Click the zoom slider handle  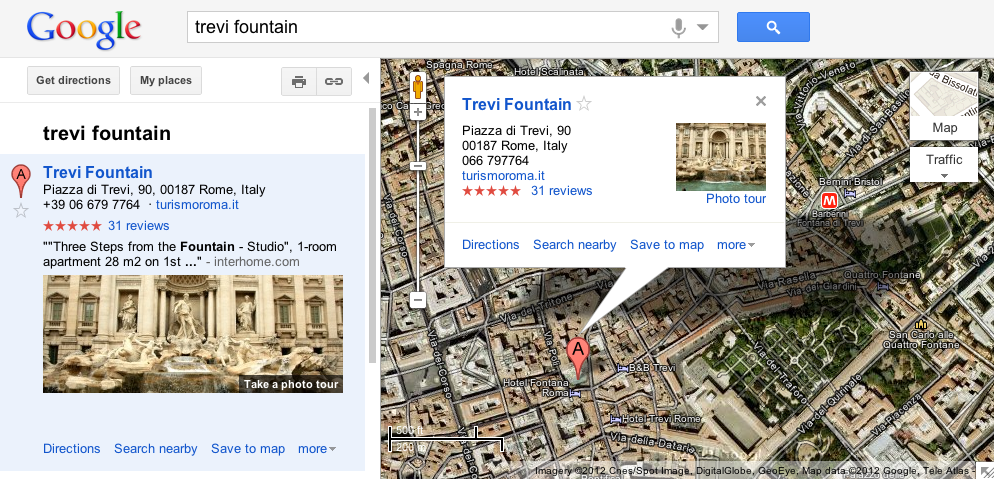pos(418,165)
